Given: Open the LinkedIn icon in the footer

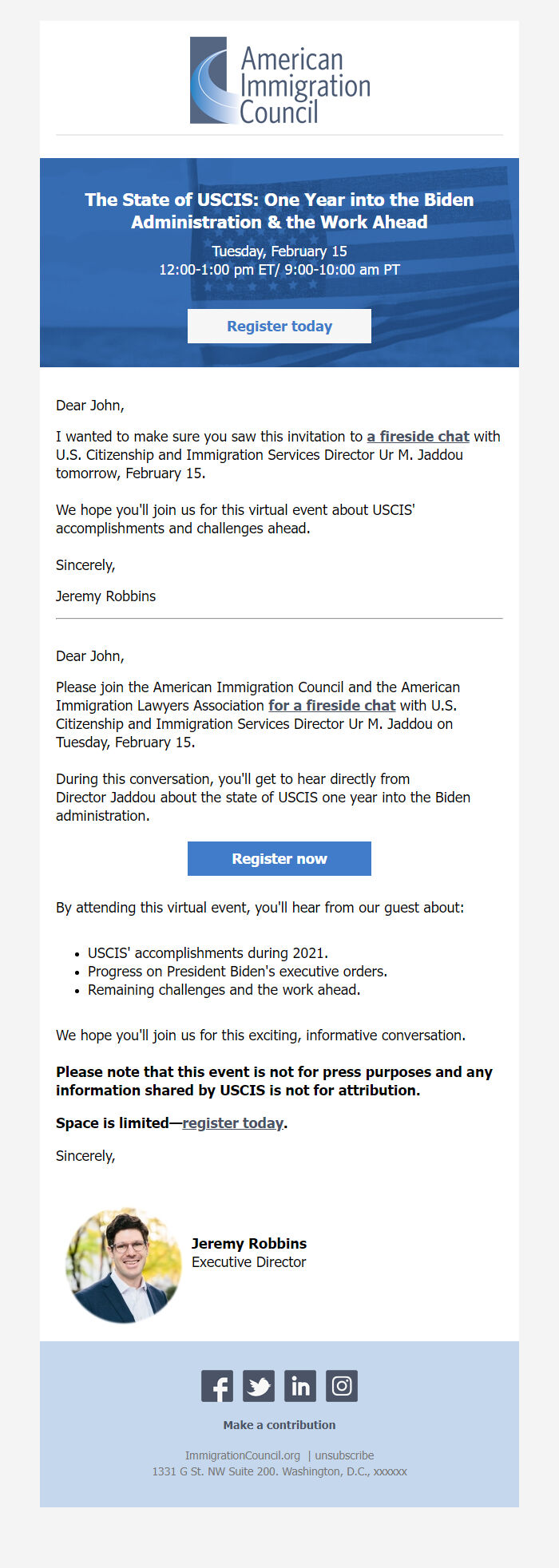Looking at the screenshot, I should [x=299, y=1385].
